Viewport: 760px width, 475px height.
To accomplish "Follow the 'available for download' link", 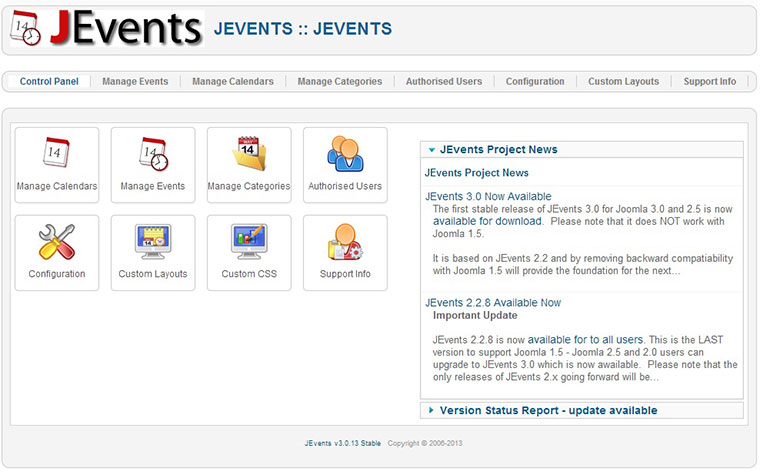I will point(487,221).
